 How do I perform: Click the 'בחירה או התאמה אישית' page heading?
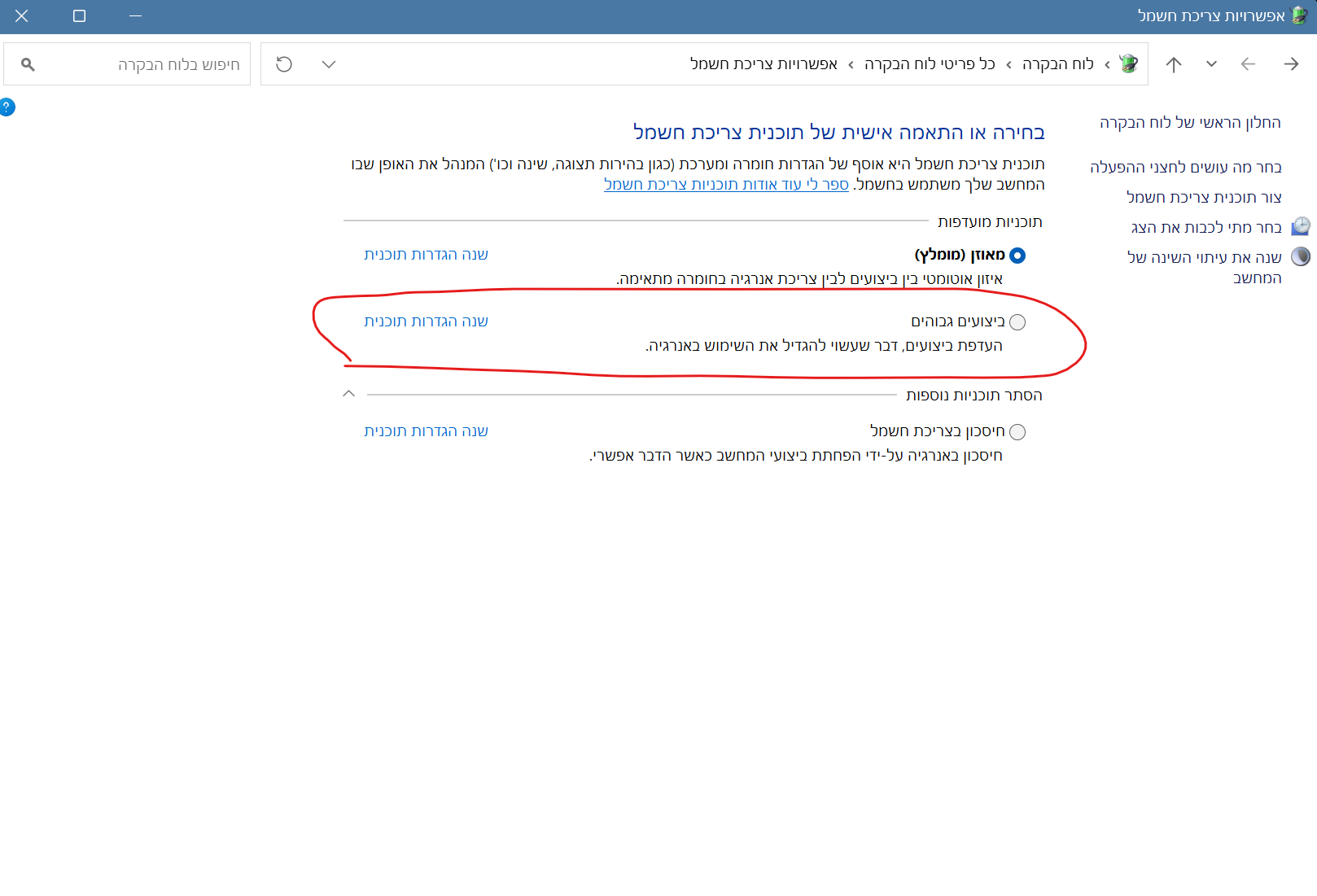[x=839, y=133]
